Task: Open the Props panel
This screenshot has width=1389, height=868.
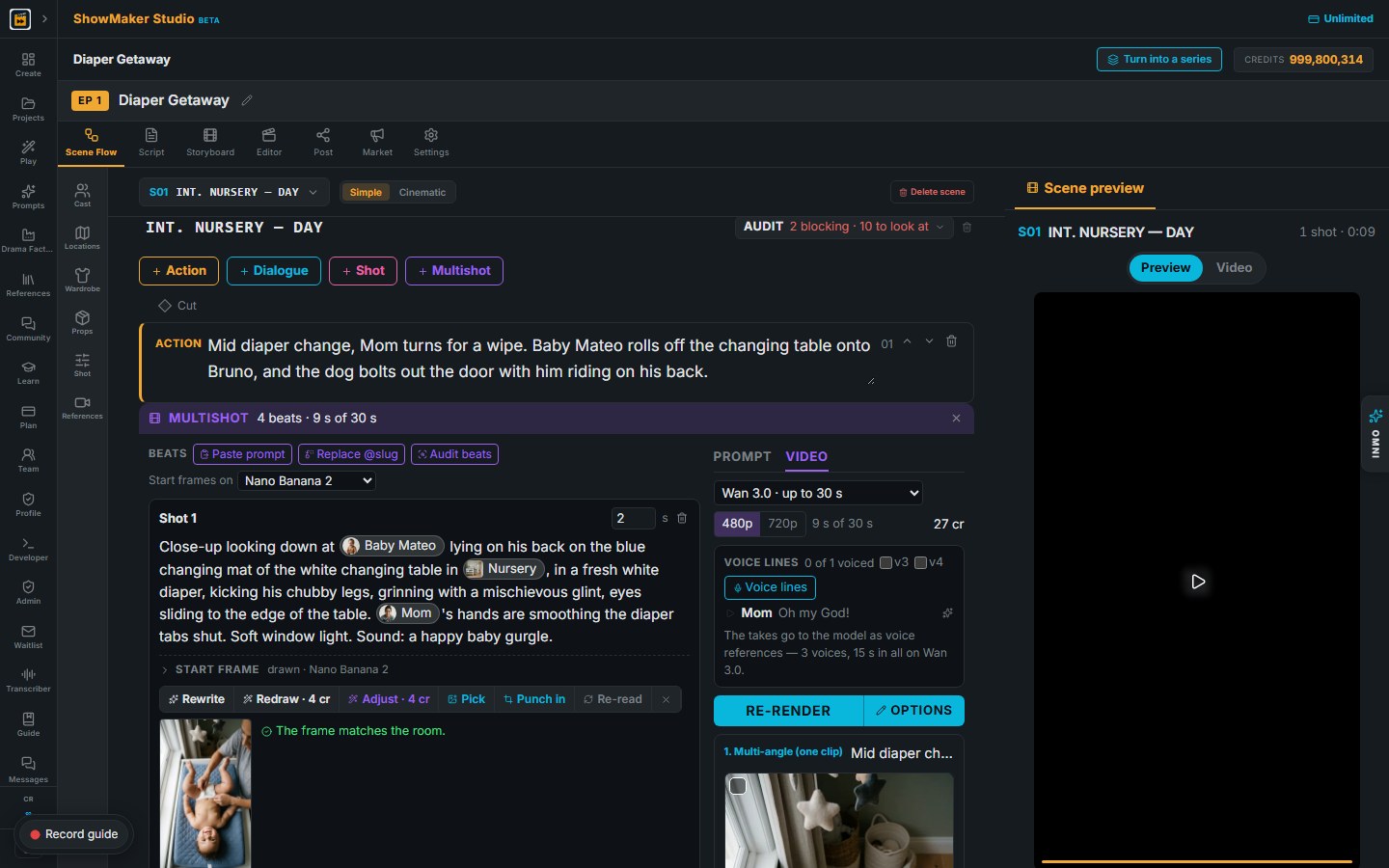Action: click(82, 322)
